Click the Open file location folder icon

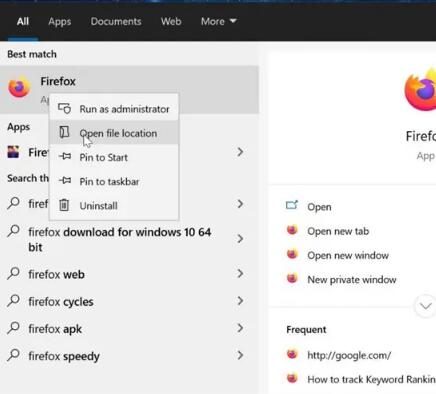64,132
